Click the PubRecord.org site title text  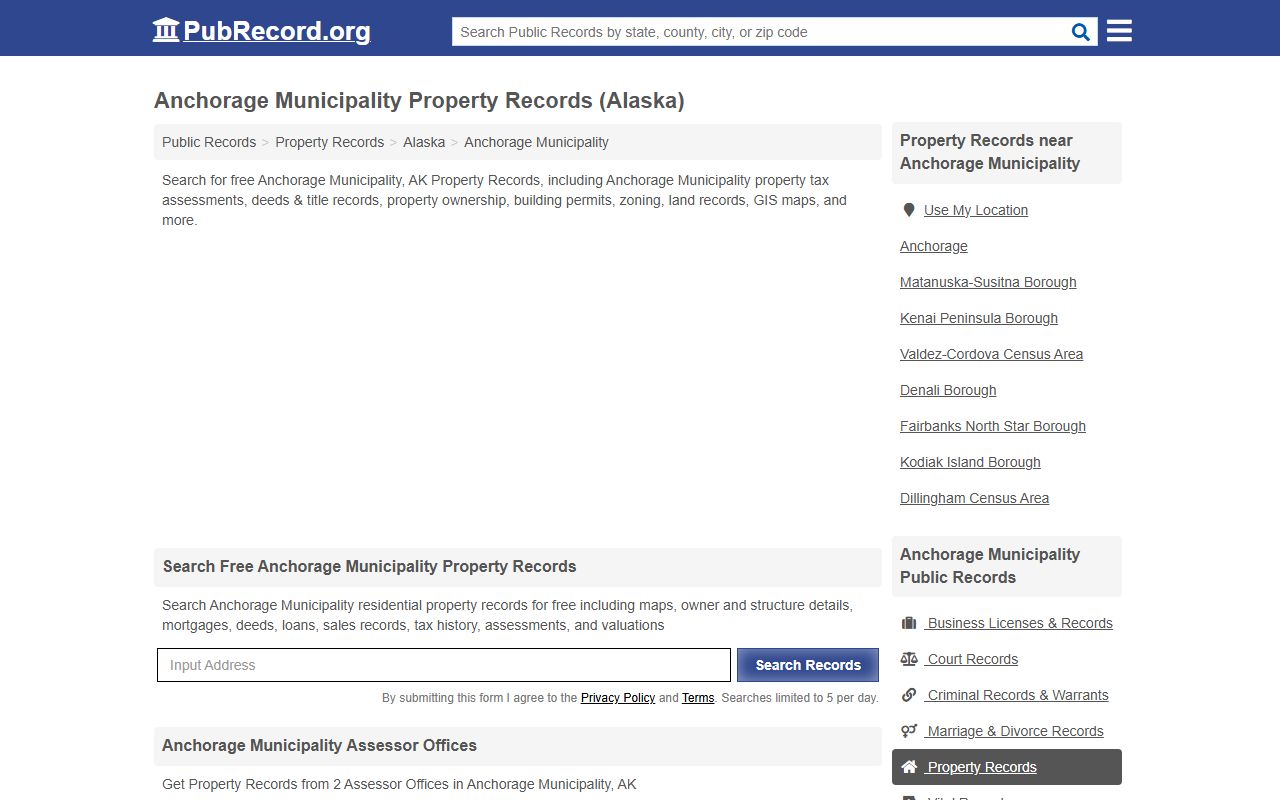(x=277, y=31)
